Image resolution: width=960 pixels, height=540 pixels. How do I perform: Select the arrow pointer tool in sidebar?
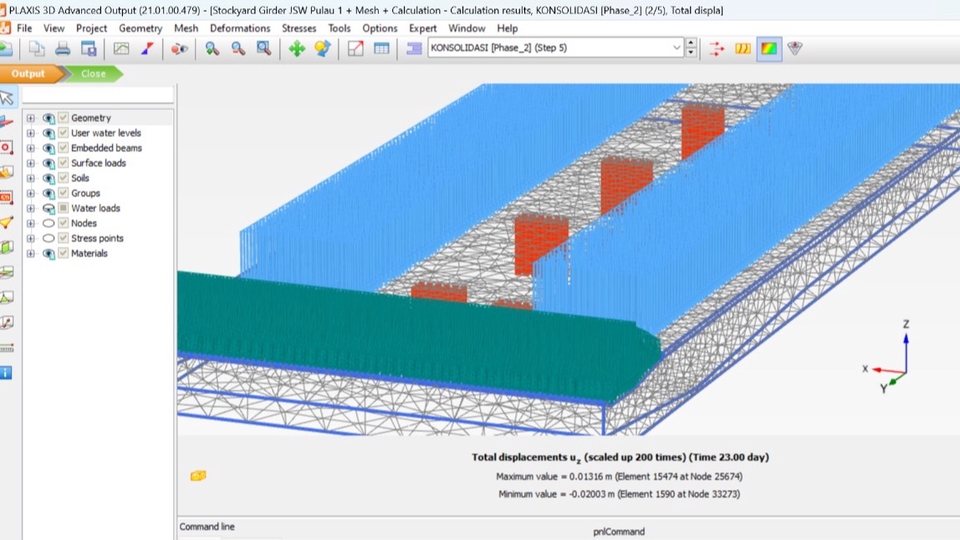pos(7,97)
